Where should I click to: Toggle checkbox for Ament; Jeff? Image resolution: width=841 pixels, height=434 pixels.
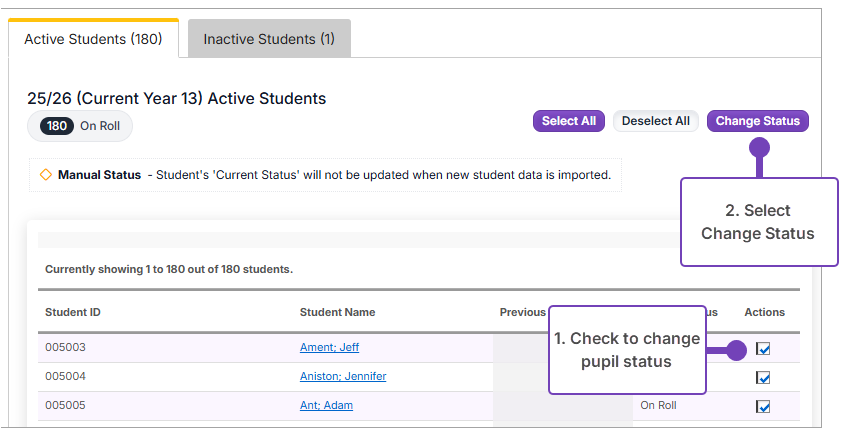763,349
